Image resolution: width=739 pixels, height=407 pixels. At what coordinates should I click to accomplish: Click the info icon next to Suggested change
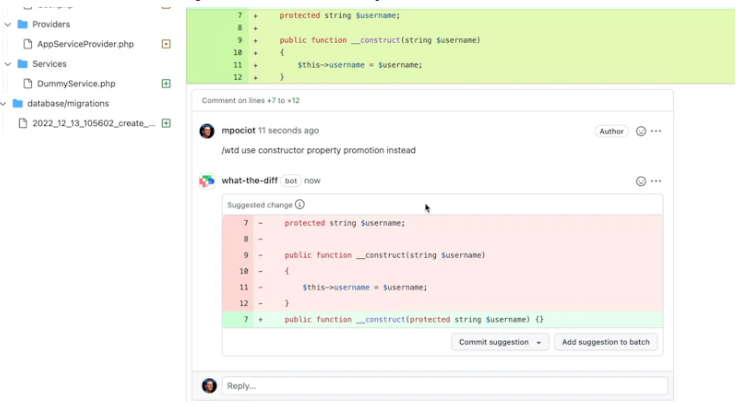pyautogui.click(x=300, y=204)
